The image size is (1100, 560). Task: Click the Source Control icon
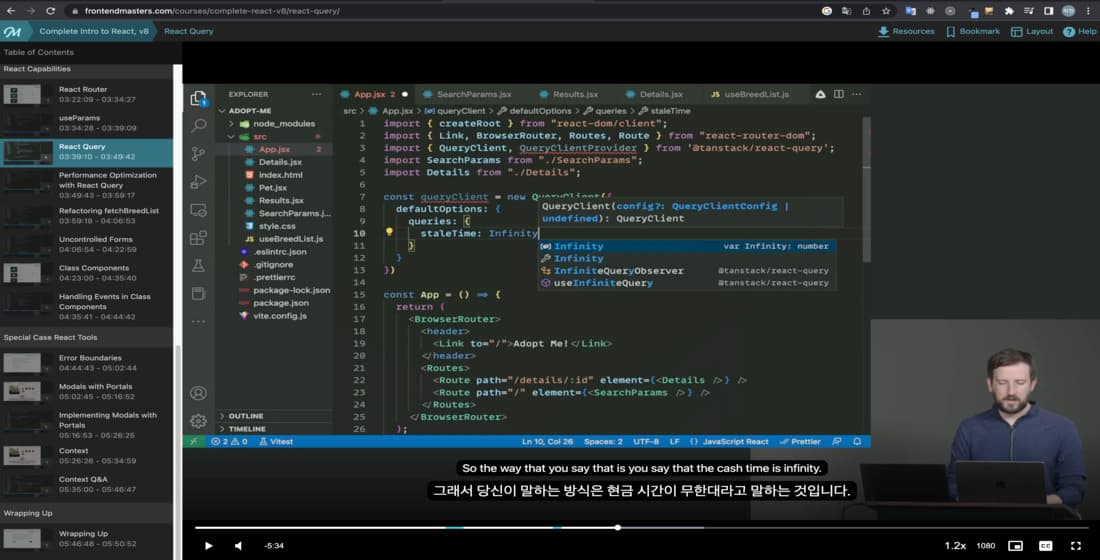click(x=199, y=154)
